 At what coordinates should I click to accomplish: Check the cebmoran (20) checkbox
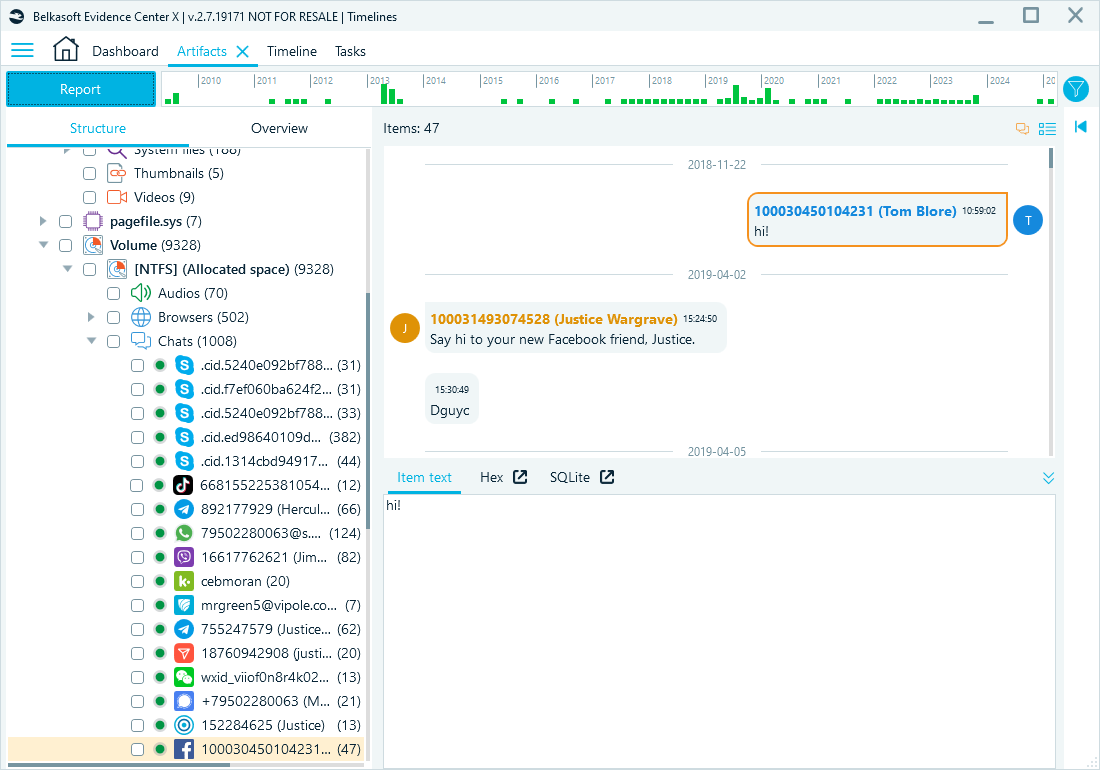click(x=137, y=581)
